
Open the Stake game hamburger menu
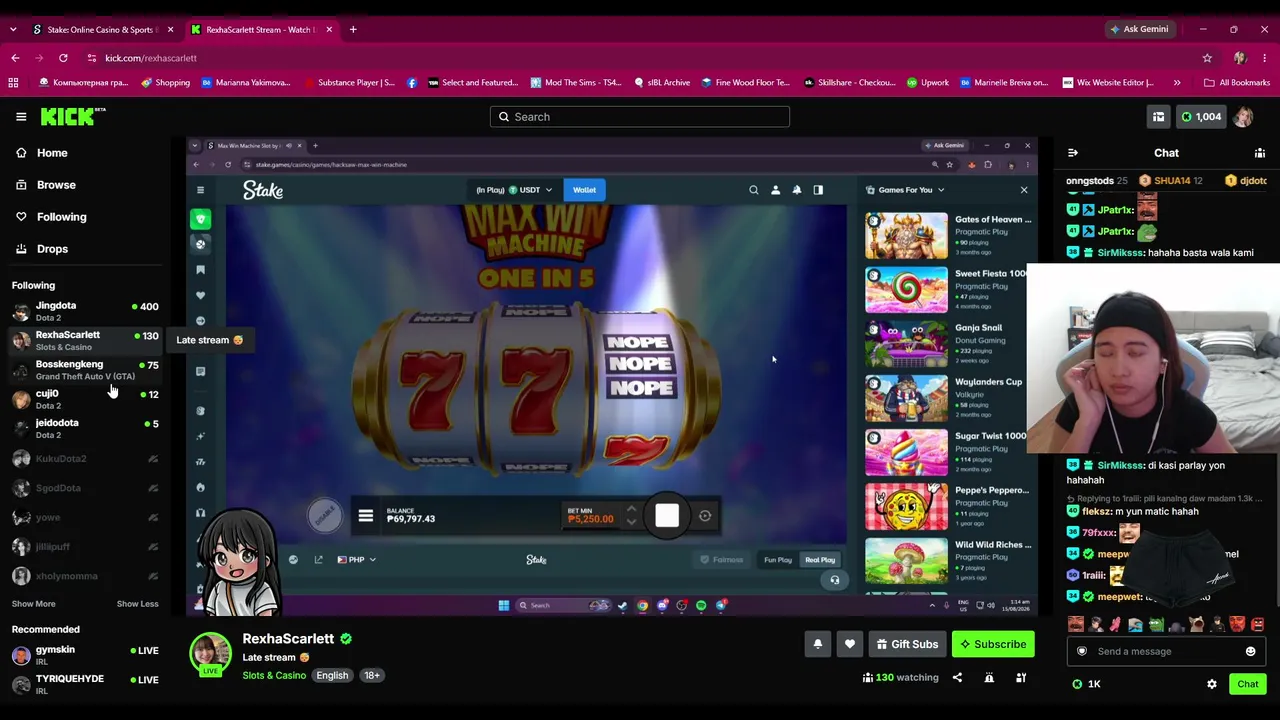(x=365, y=516)
